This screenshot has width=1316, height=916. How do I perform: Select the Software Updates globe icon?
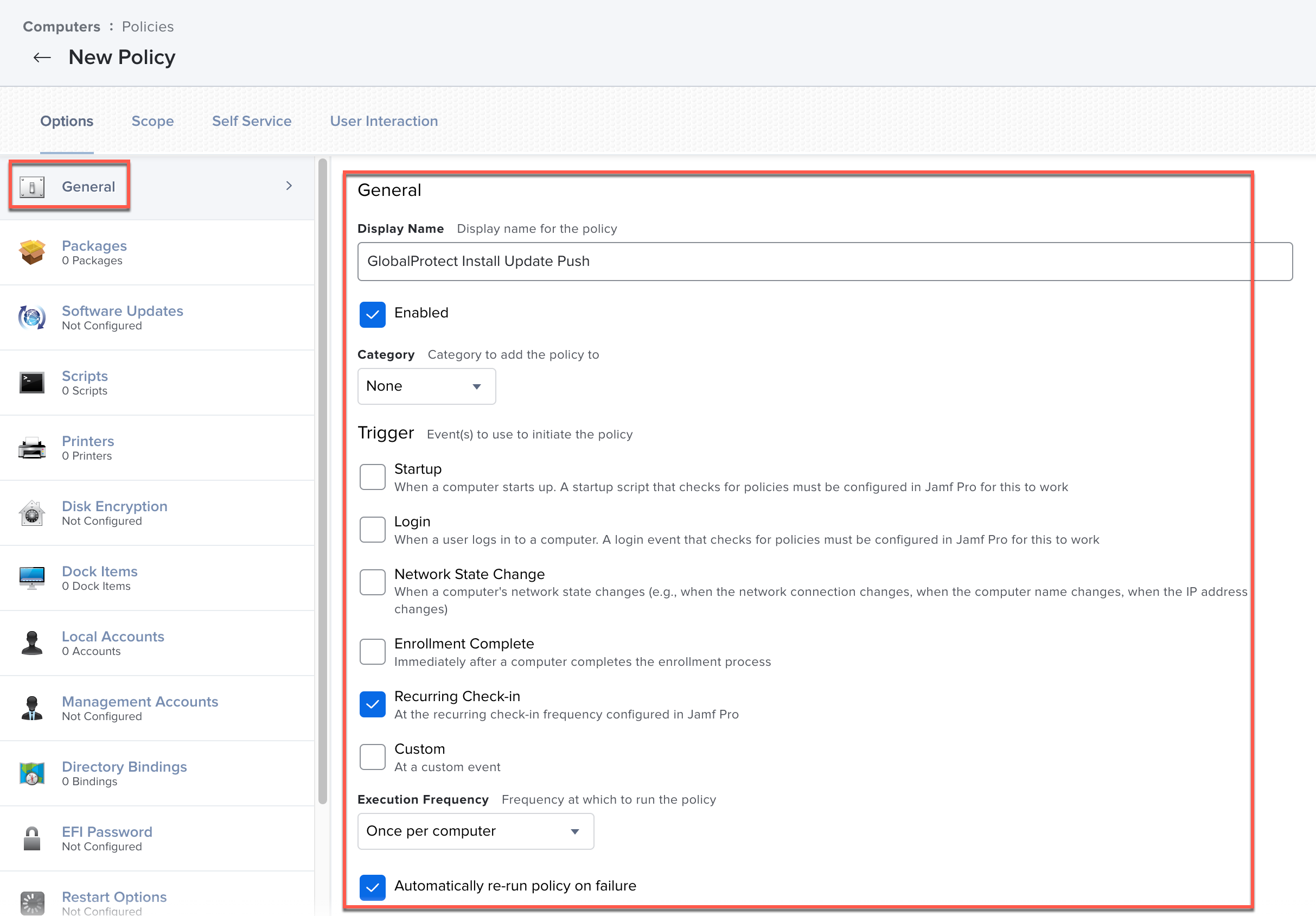pos(32,317)
